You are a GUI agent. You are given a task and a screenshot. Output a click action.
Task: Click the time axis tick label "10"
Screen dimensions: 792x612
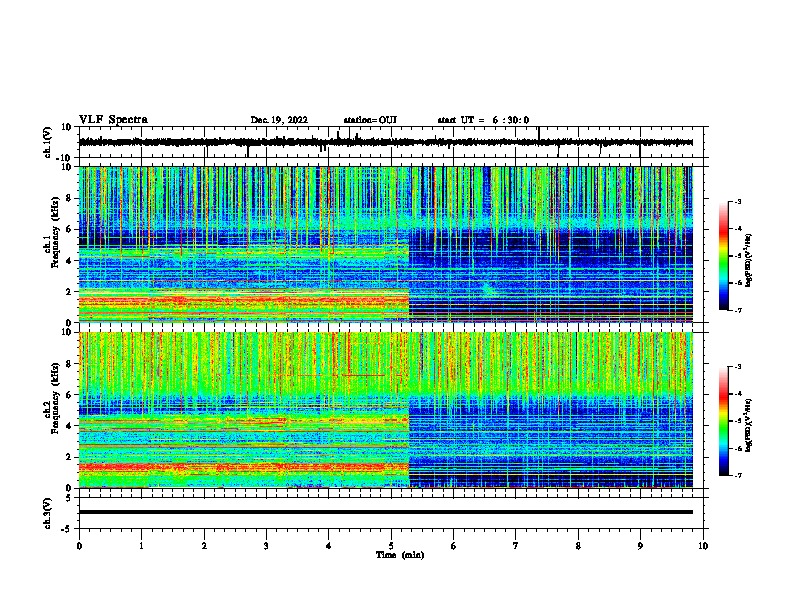coord(703,546)
